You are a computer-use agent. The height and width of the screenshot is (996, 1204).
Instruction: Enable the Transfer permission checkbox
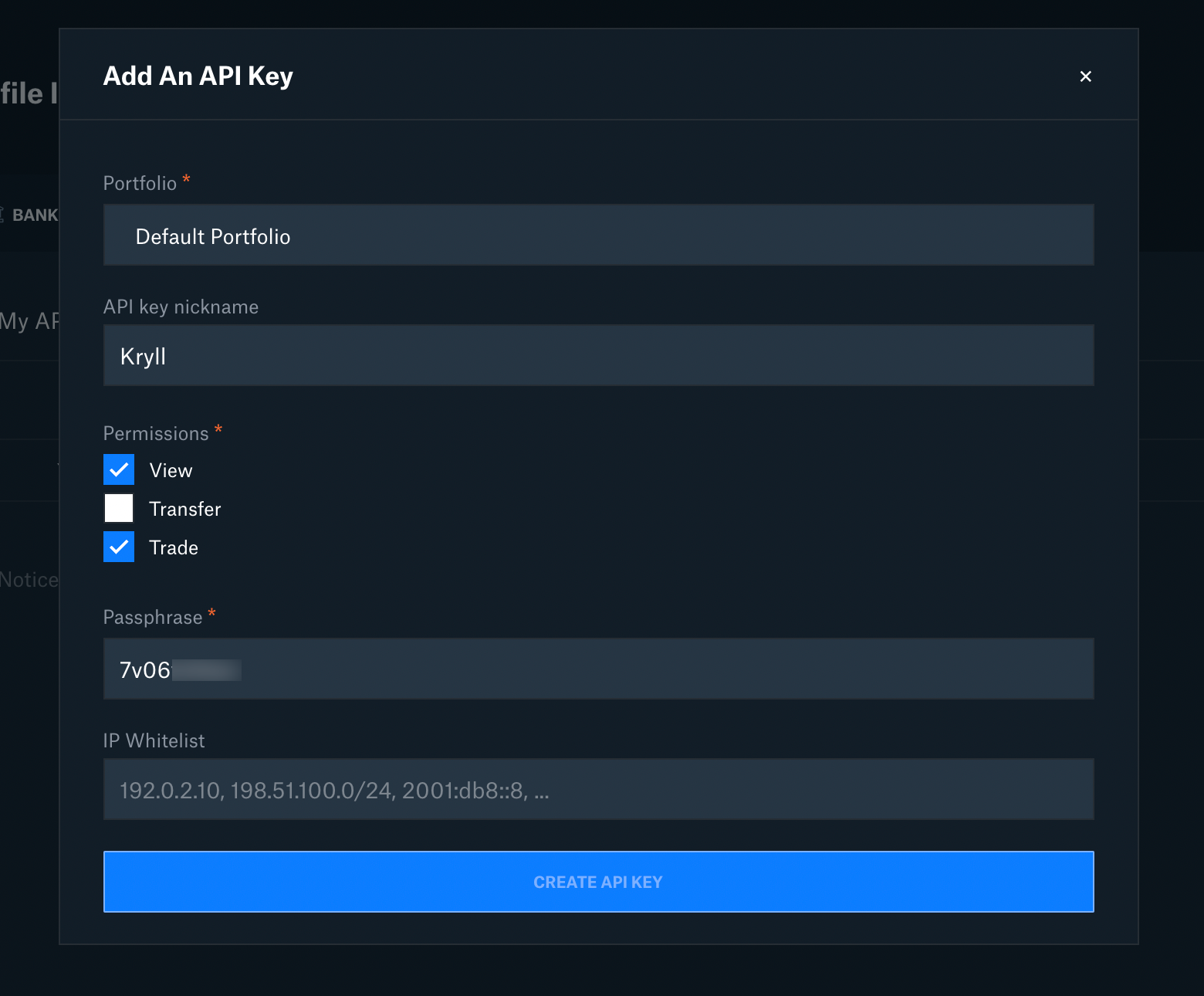119,508
